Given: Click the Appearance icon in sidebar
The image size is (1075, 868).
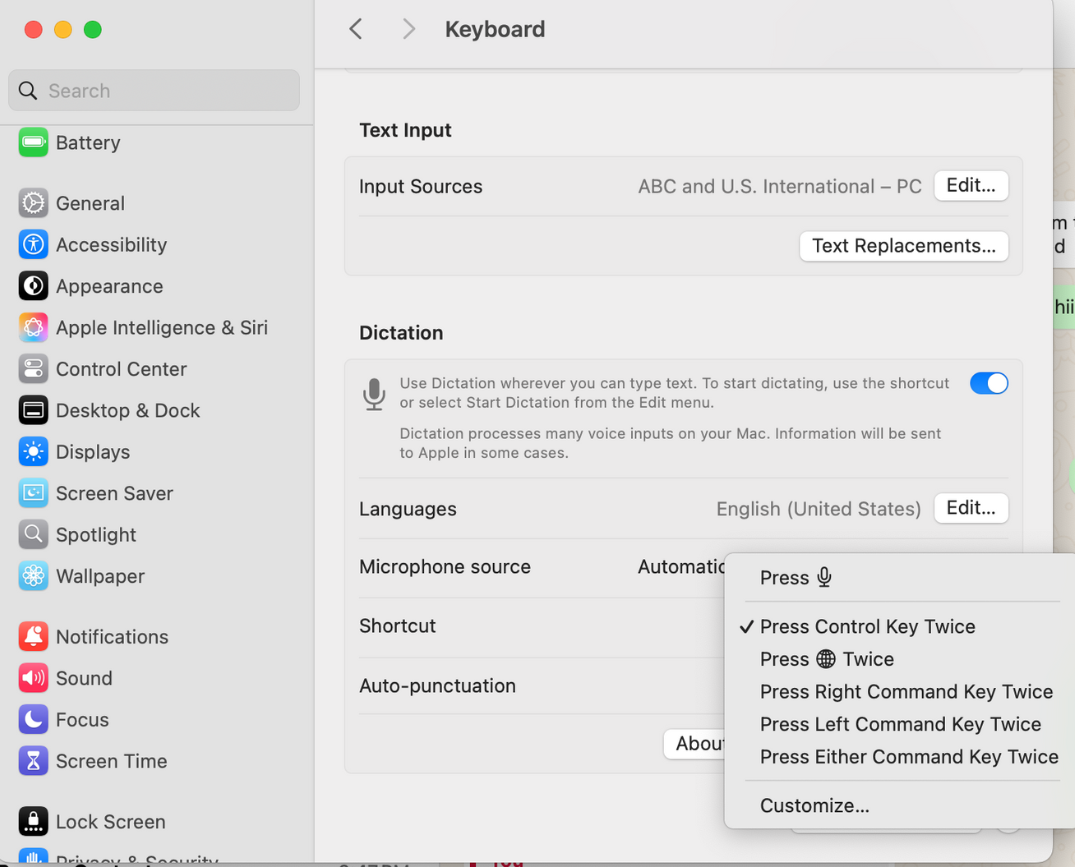Looking at the screenshot, I should 33,286.
